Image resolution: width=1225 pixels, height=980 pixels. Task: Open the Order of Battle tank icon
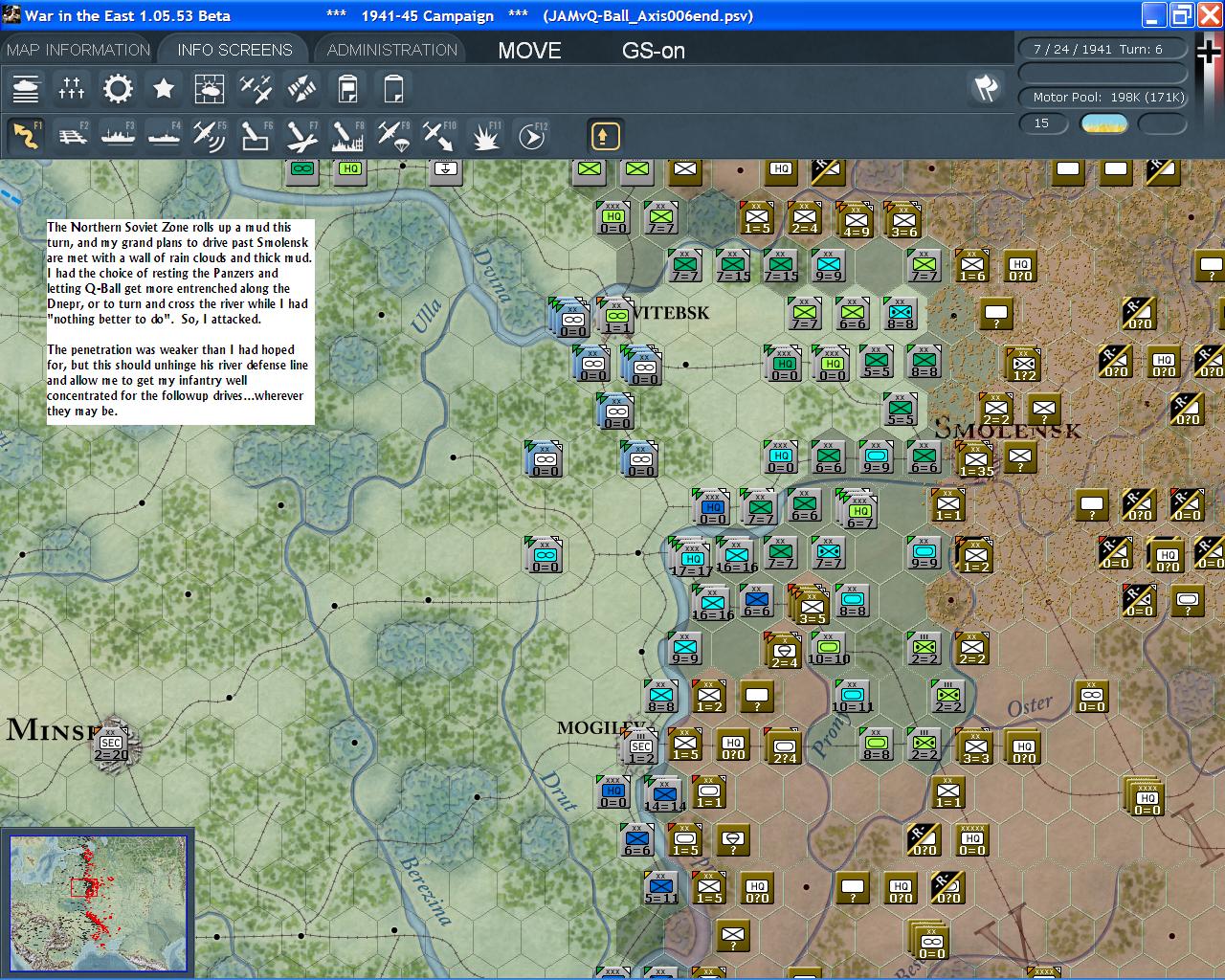(x=26, y=89)
